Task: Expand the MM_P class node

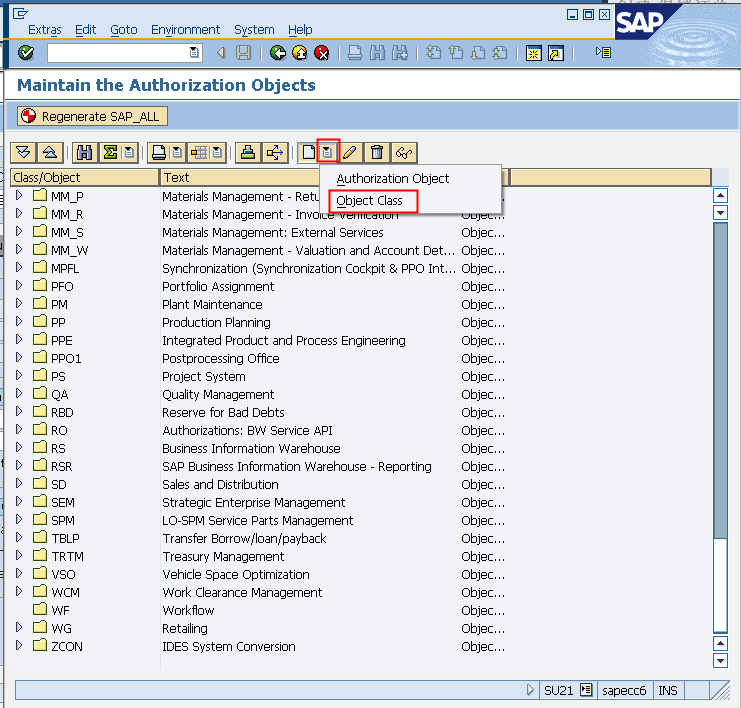Action: tap(19, 195)
